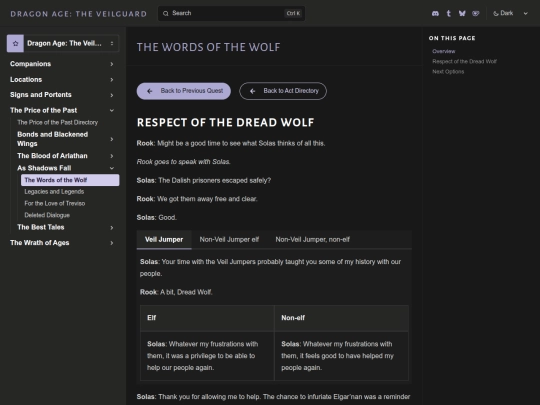Click the search magnifier icon

pos(166,13)
